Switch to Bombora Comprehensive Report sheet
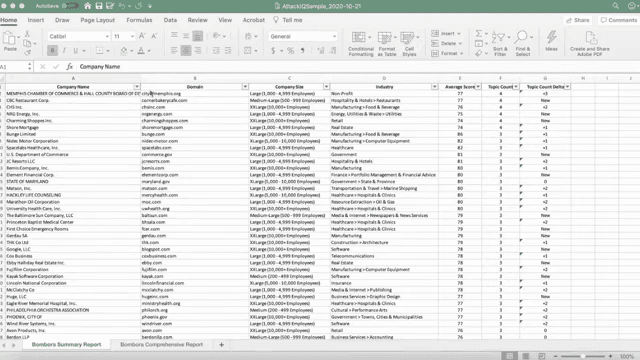This screenshot has height=360, width=640. [162, 344]
